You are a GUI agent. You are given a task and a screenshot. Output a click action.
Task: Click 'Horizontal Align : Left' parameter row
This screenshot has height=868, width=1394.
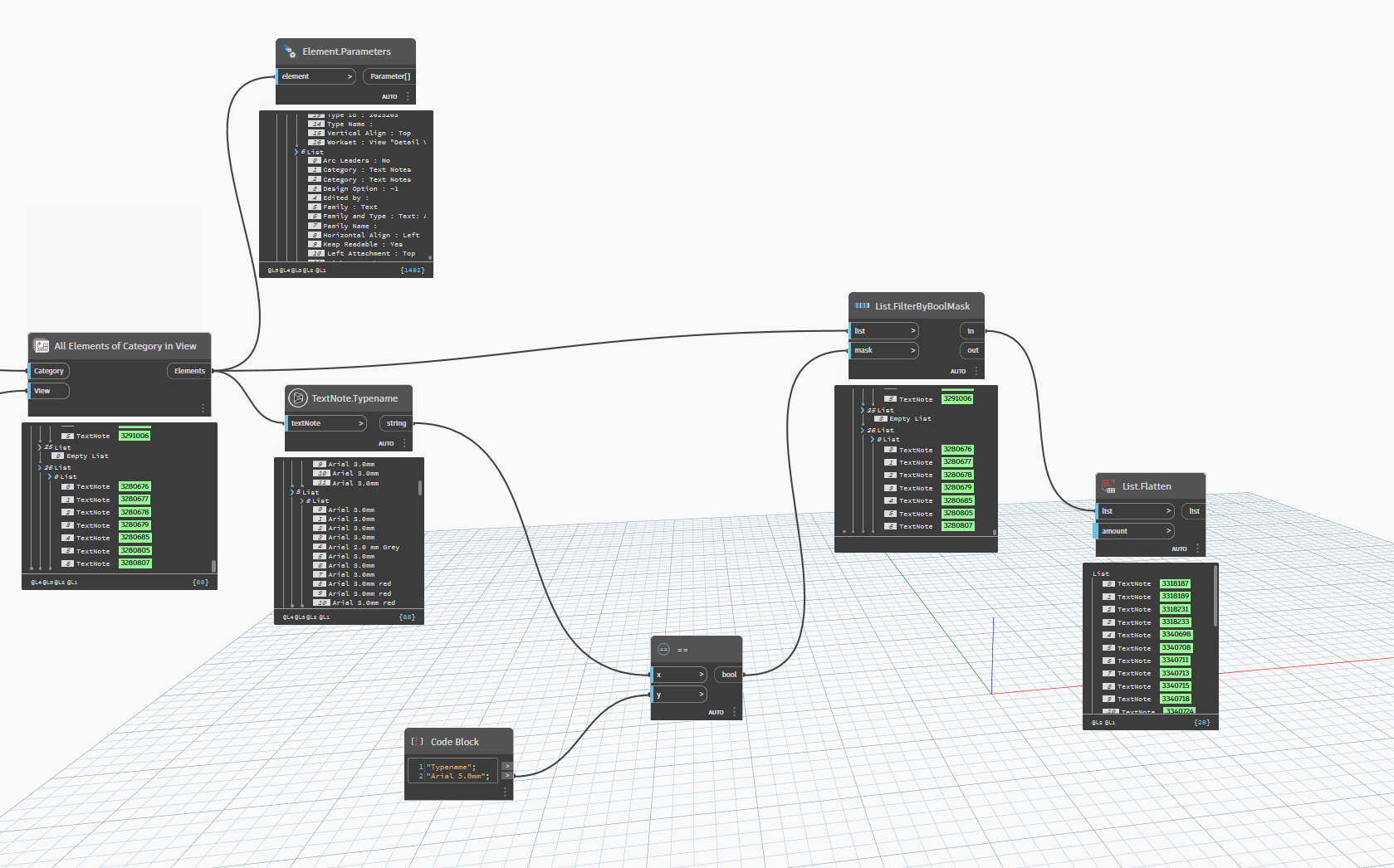click(364, 235)
